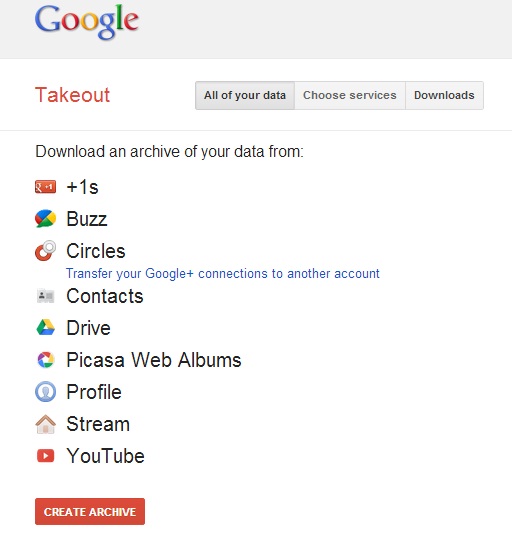
Task: Click the Contacts service label
Action: pyautogui.click(x=105, y=296)
